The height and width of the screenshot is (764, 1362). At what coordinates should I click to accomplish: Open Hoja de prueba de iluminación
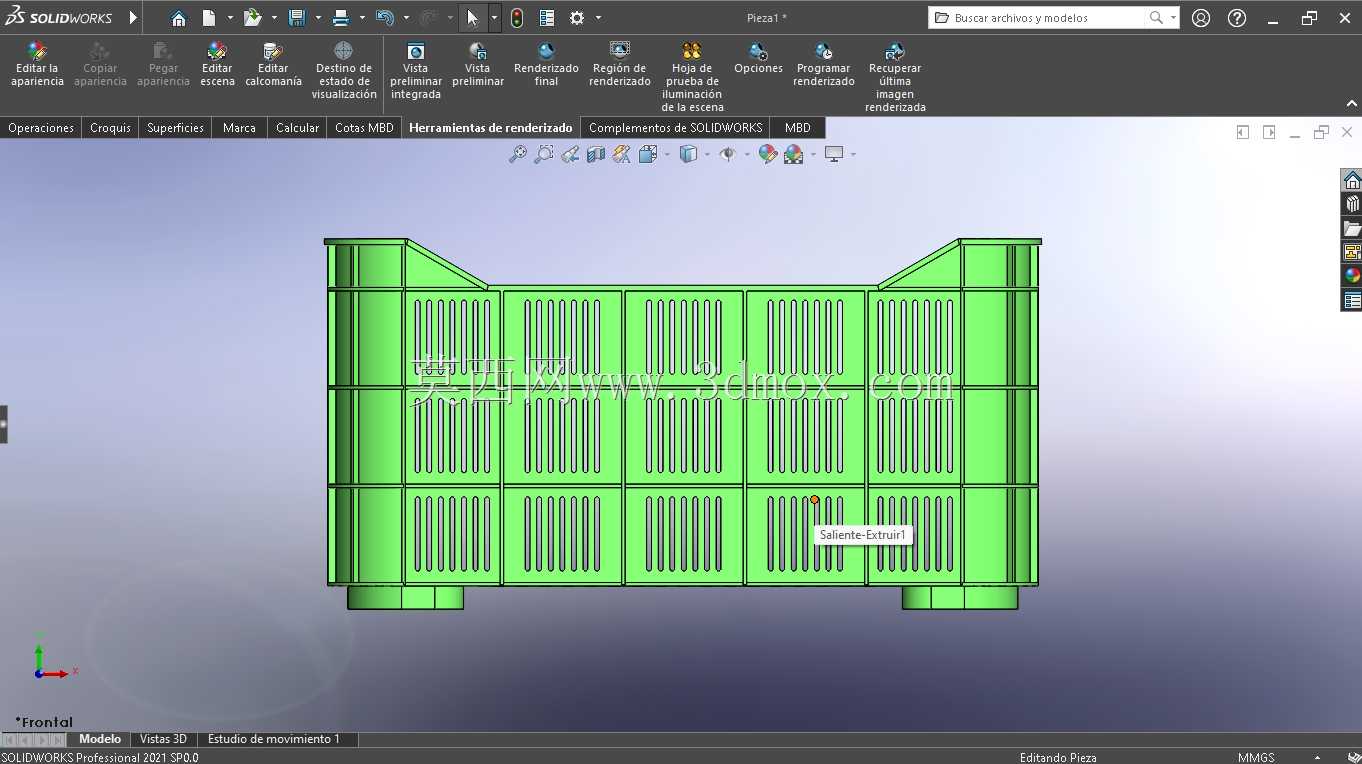(692, 77)
